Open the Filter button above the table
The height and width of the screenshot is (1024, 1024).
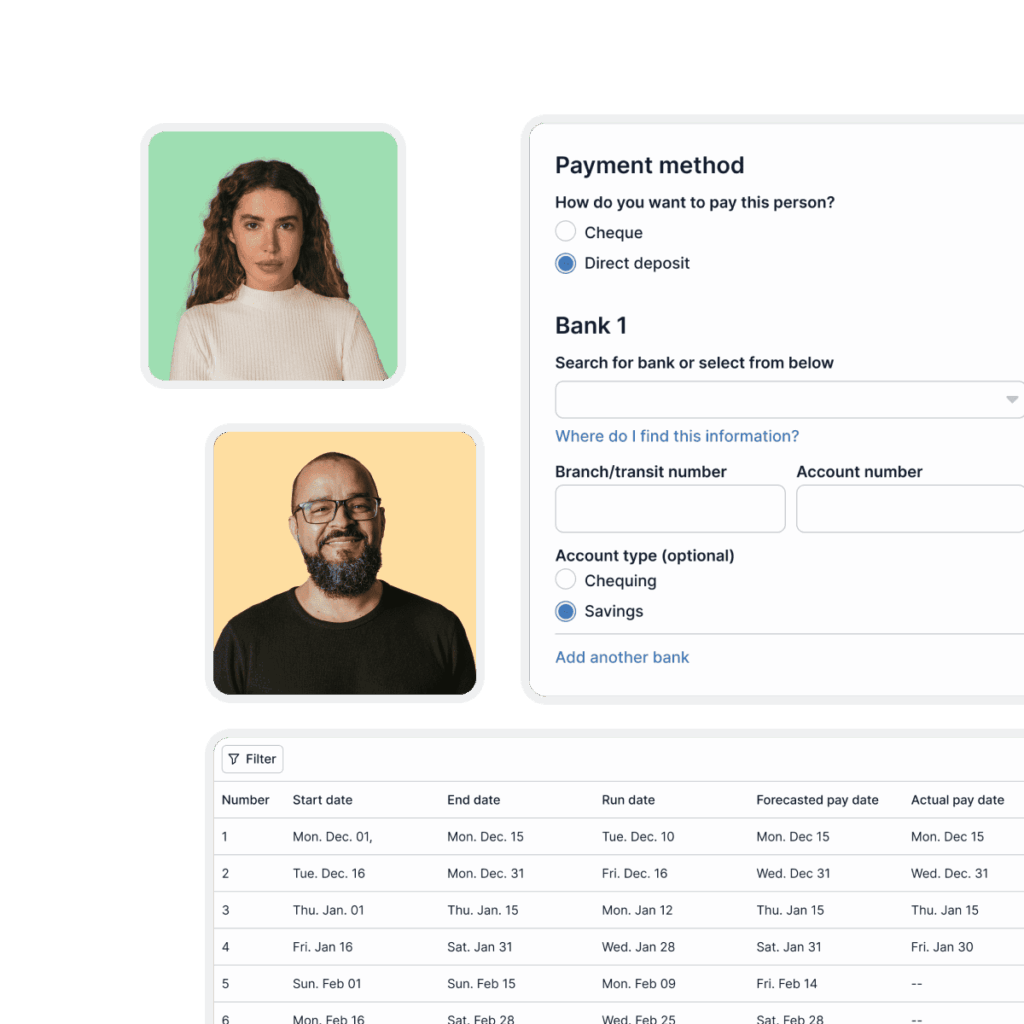[x=252, y=759]
